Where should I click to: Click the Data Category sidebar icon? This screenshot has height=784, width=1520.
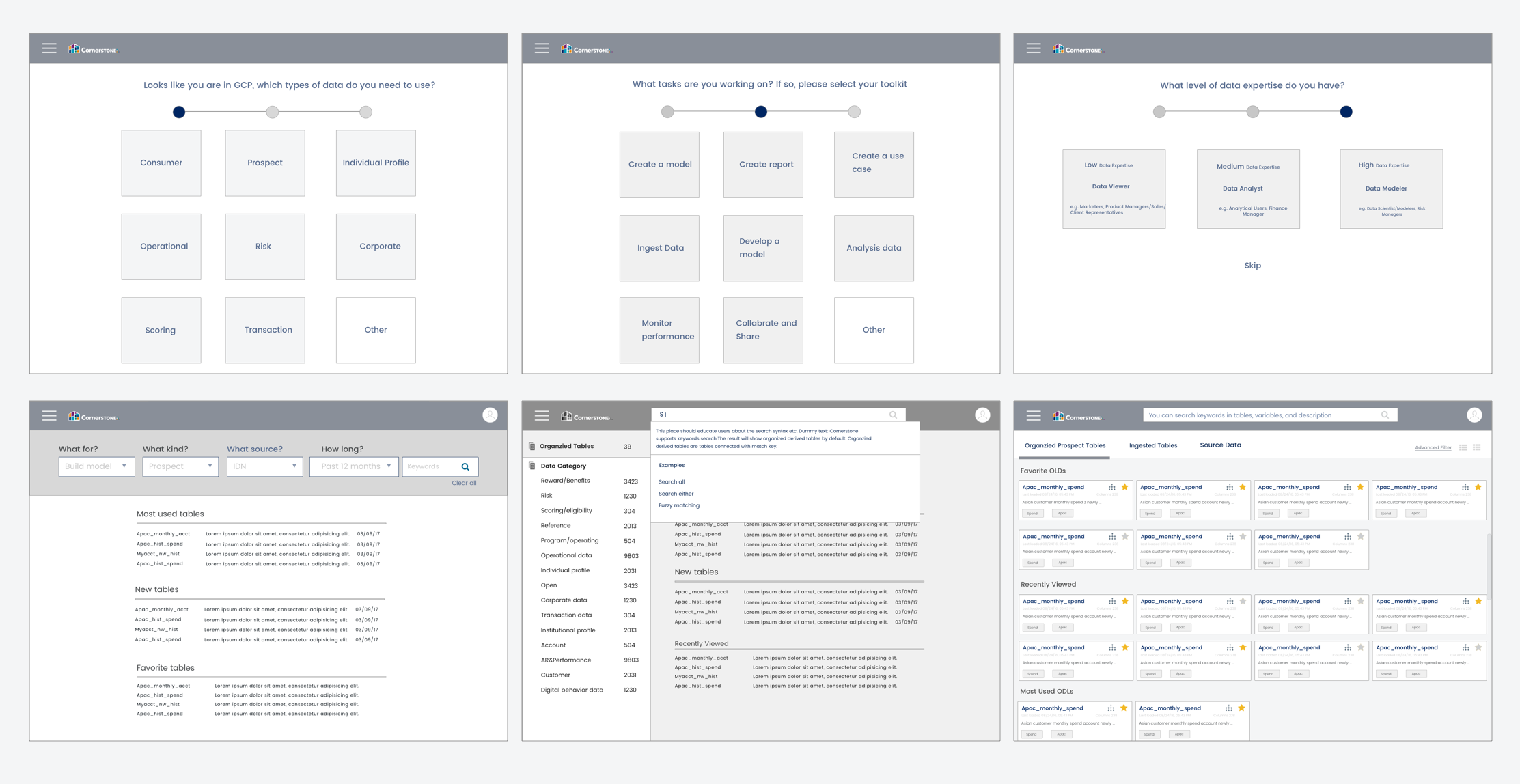click(531, 466)
